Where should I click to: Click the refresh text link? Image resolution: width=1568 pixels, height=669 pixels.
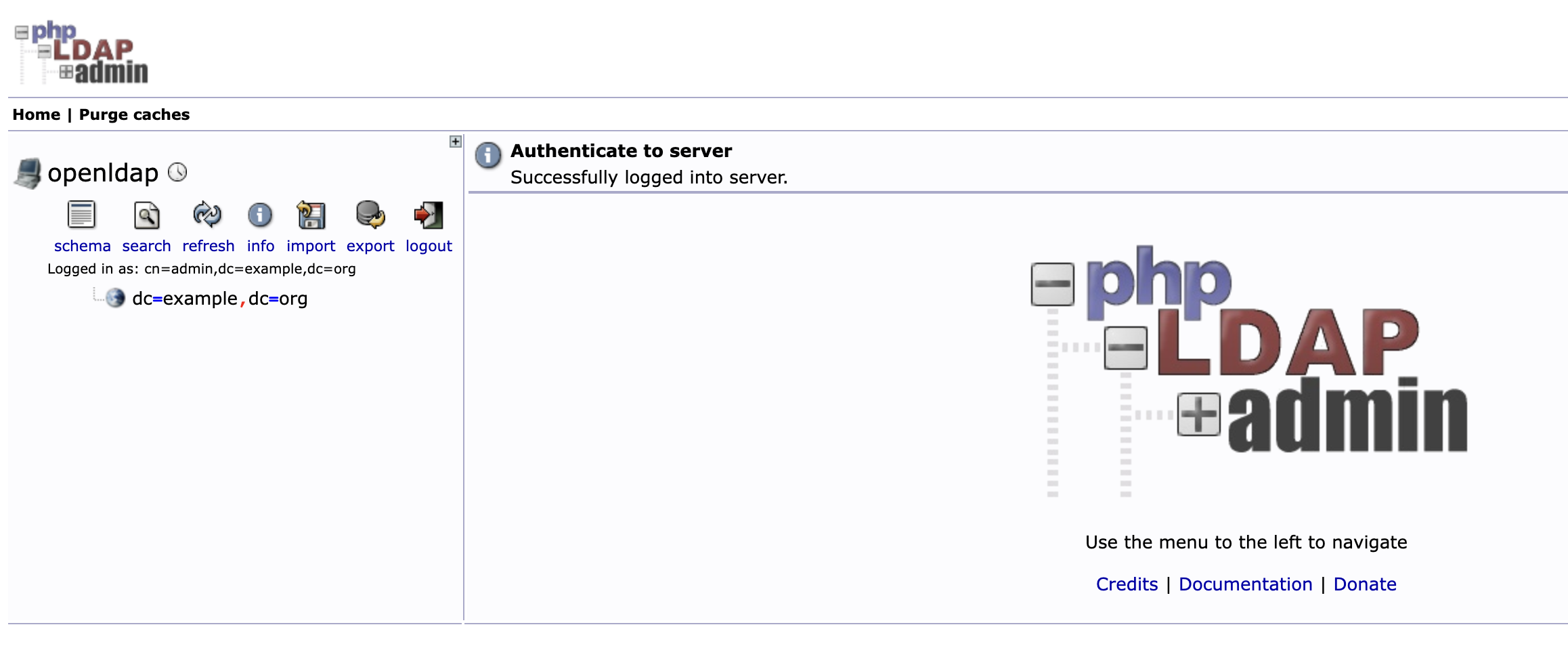pos(209,246)
